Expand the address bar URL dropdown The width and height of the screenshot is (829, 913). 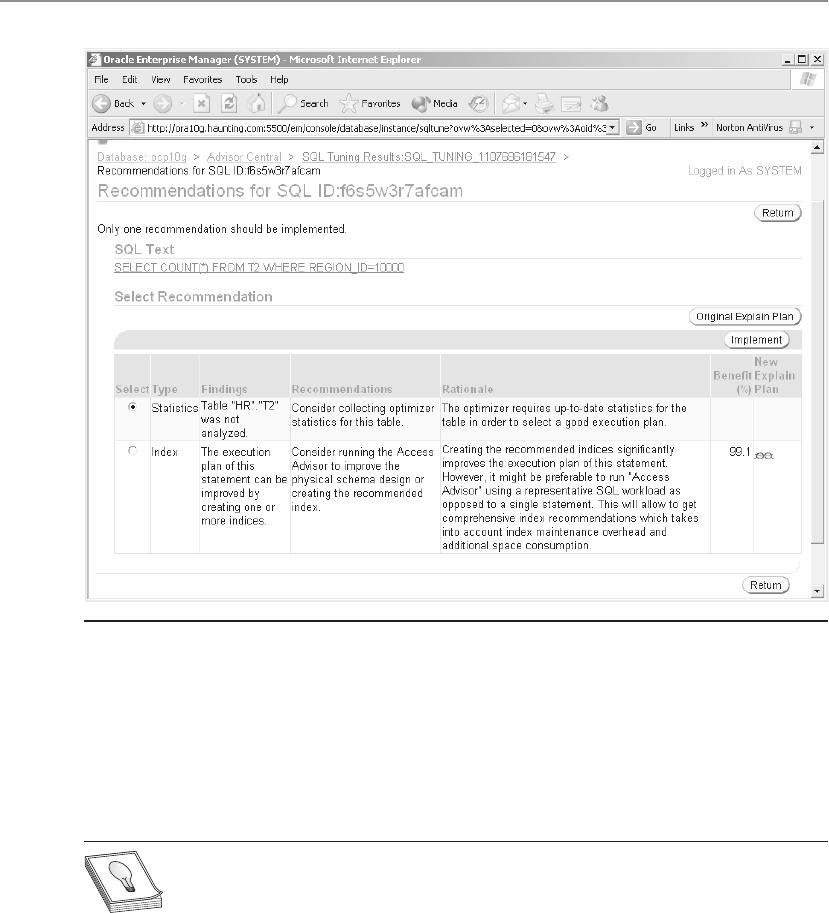coord(612,128)
